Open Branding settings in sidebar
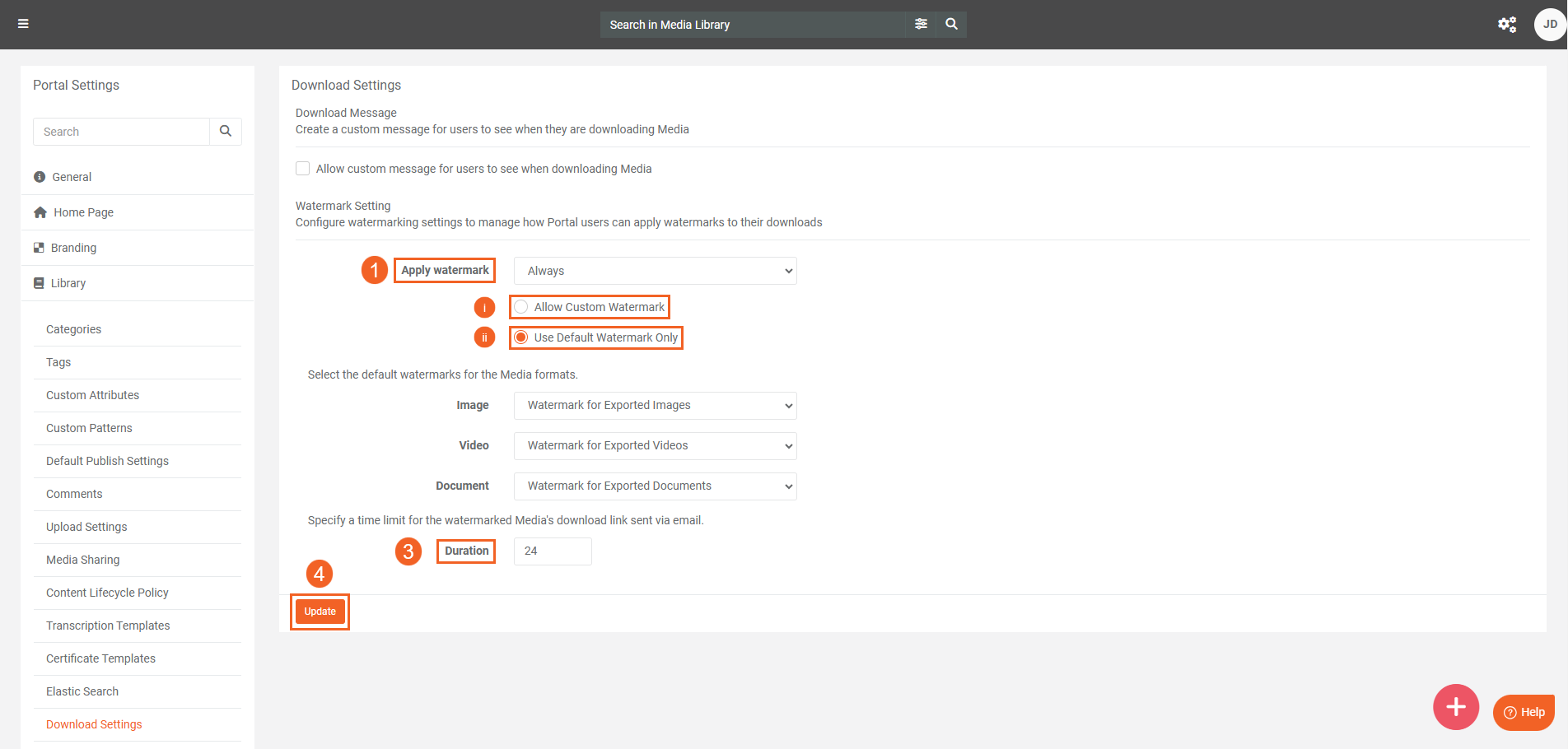Viewport: 1568px width, 749px height. [x=73, y=248]
